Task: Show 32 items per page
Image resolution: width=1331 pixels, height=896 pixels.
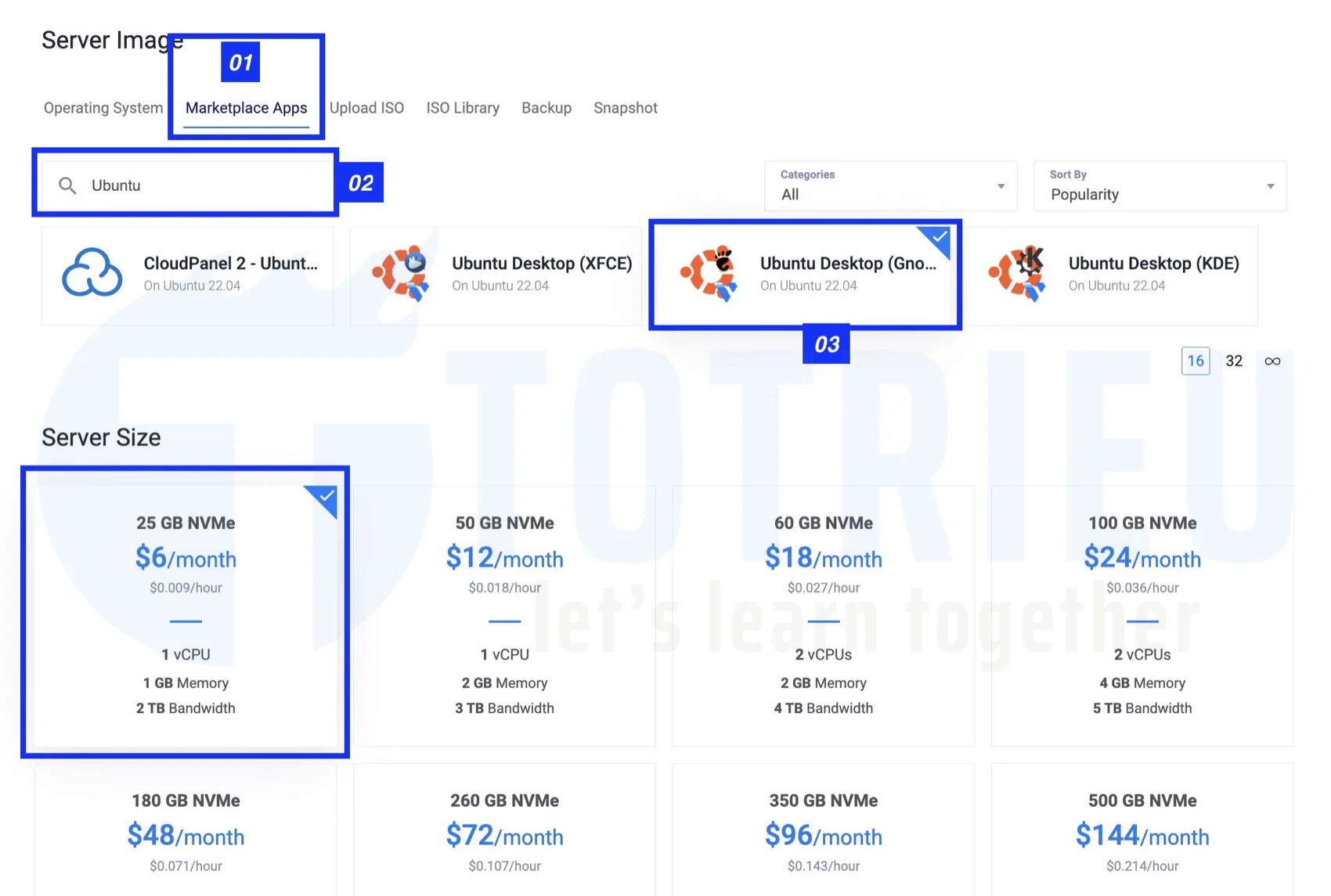Action: click(x=1234, y=361)
